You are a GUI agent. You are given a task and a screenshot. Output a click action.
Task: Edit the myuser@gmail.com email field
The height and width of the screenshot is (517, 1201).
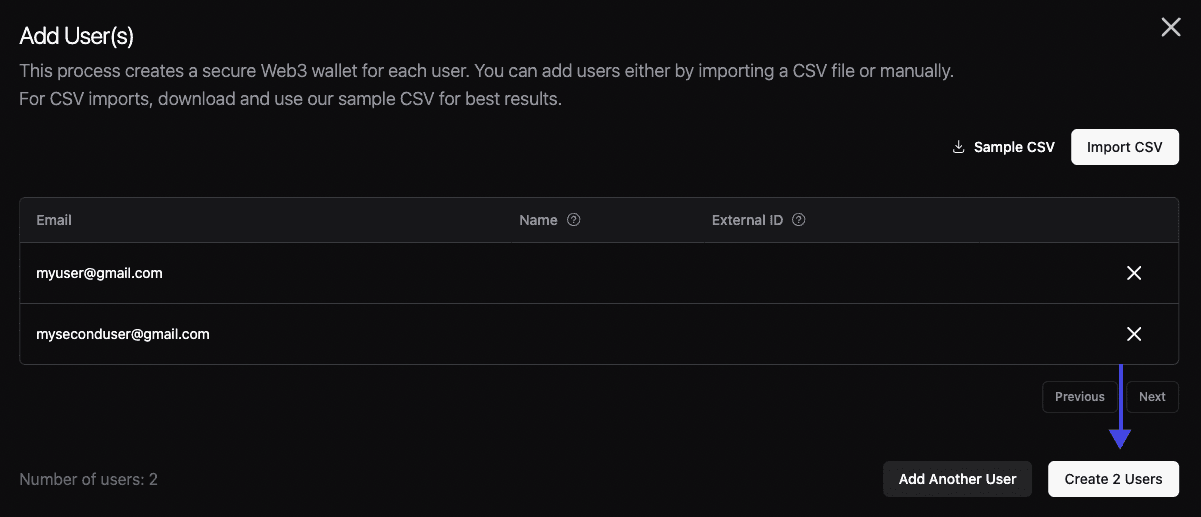[99, 273]
